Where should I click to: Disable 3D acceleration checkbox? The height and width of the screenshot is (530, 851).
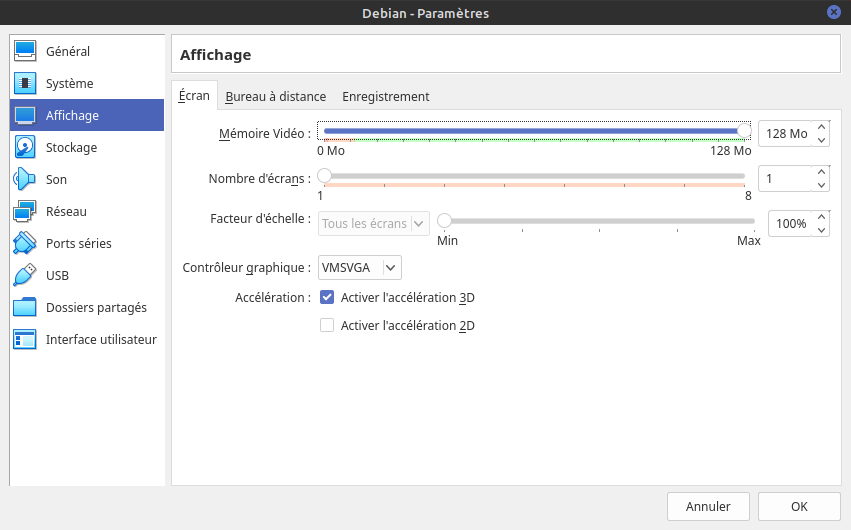tap(327, 297)
